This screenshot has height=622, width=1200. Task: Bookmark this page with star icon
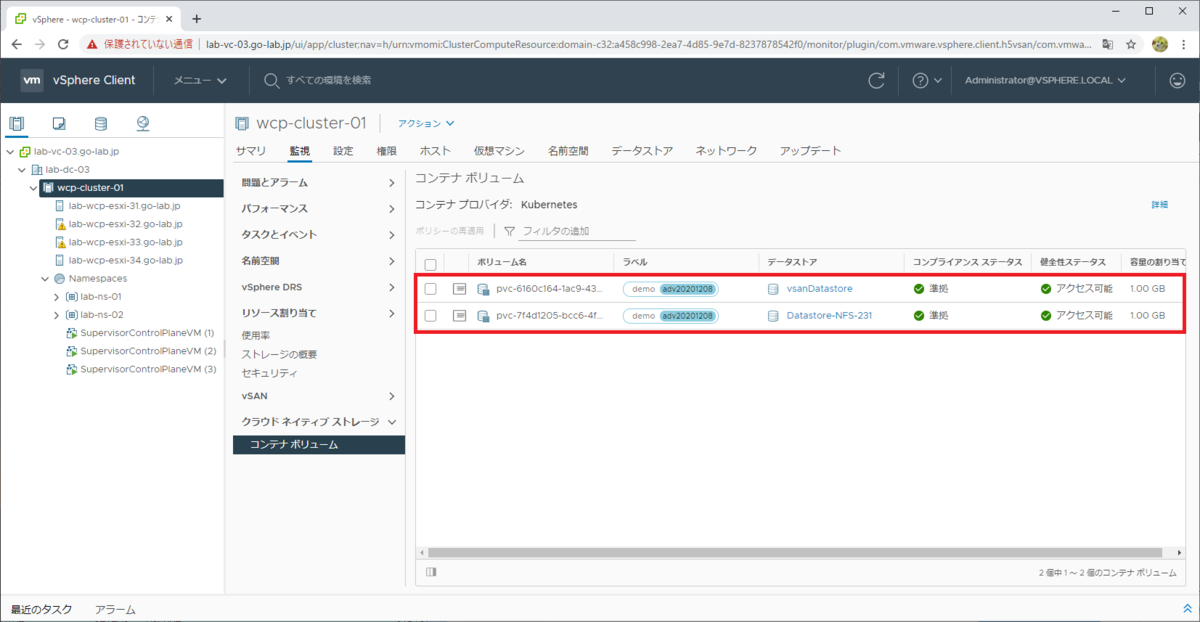1131,44
